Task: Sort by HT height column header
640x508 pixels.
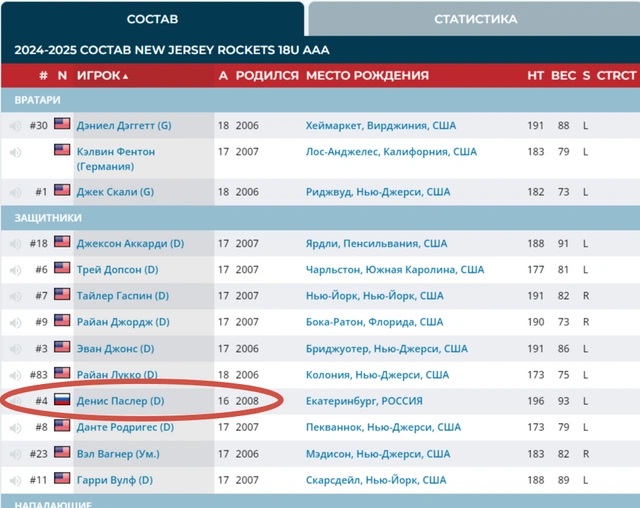Action: coord(536,75)
